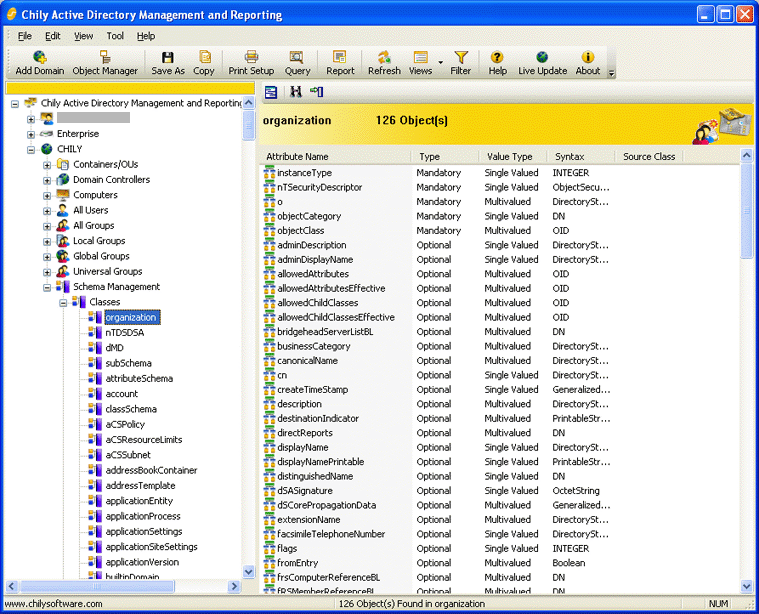Open the Object Manager tool
Screen dimensions: 759x614
(x=105, y=63)
